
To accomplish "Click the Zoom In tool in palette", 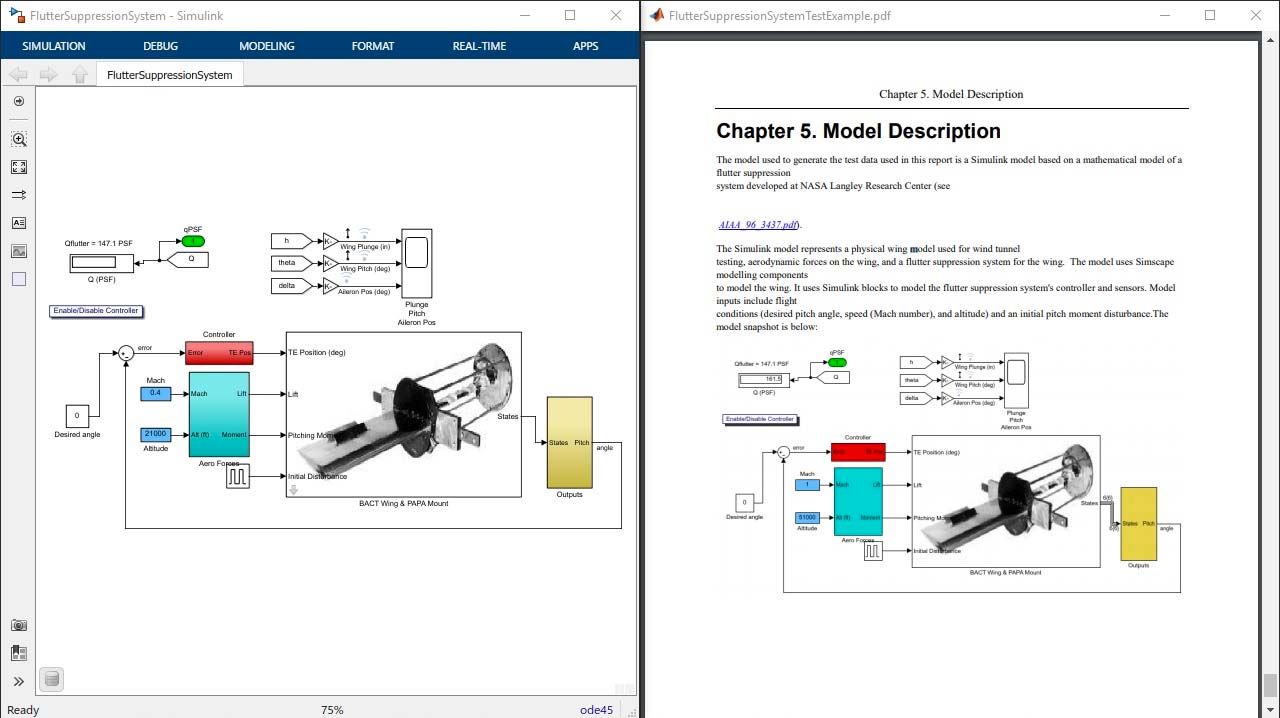I will (x=19, y=140).
